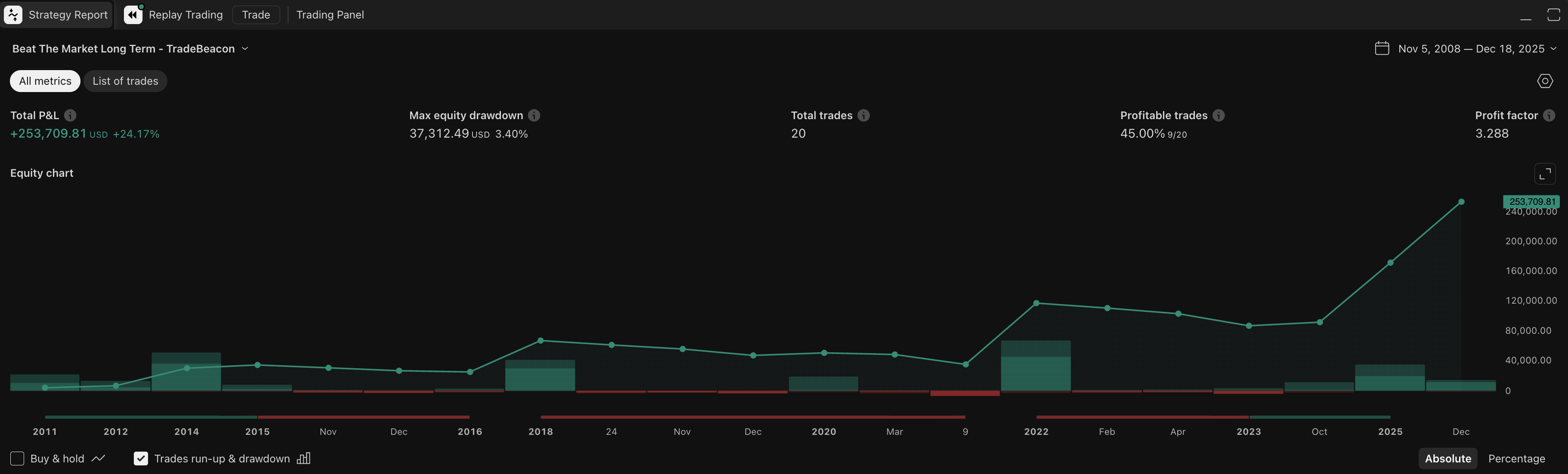Click the Strategy Report icon
1568x474 pixels.
[13, 15]
